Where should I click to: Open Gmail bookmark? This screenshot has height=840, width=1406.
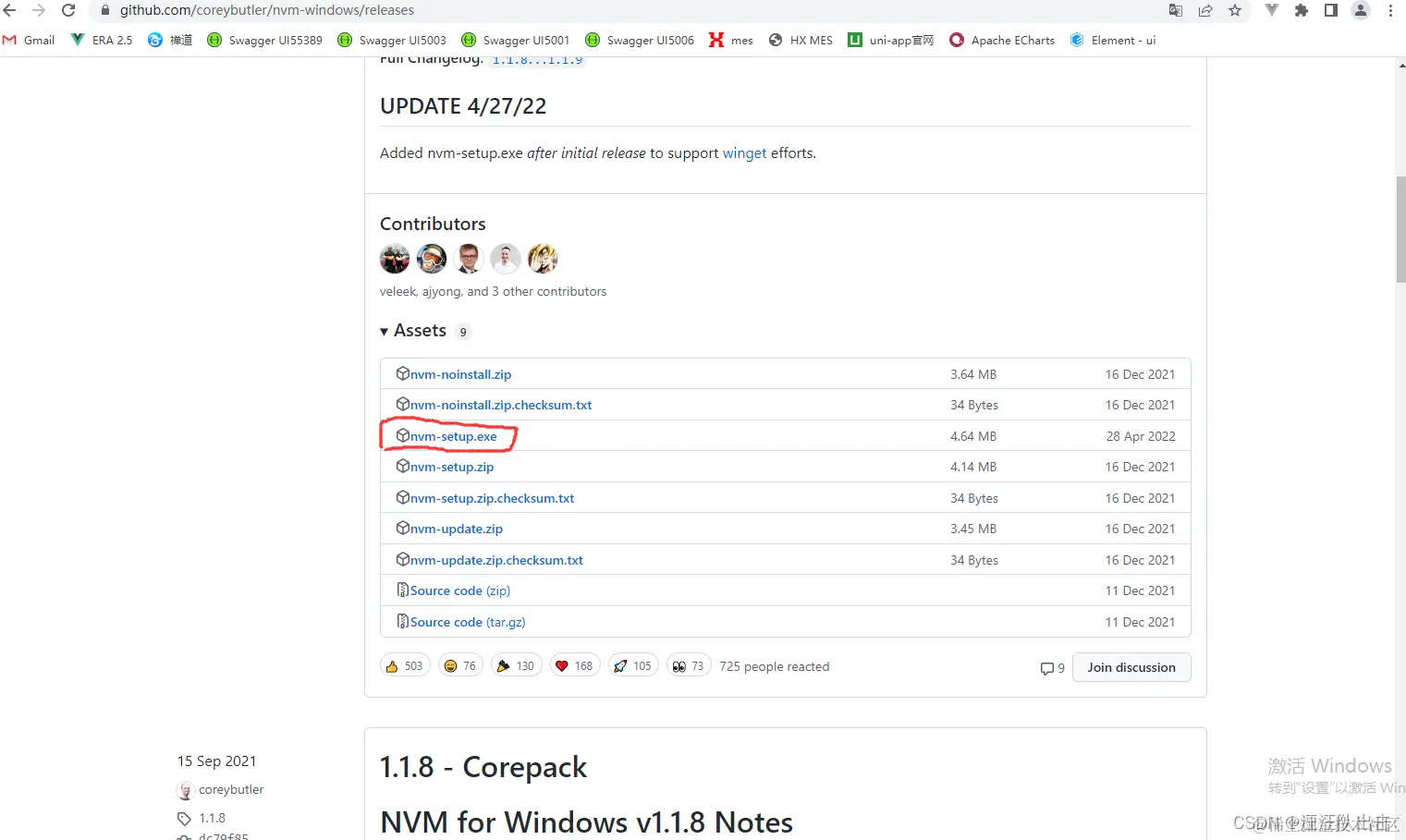coord(29,40)
